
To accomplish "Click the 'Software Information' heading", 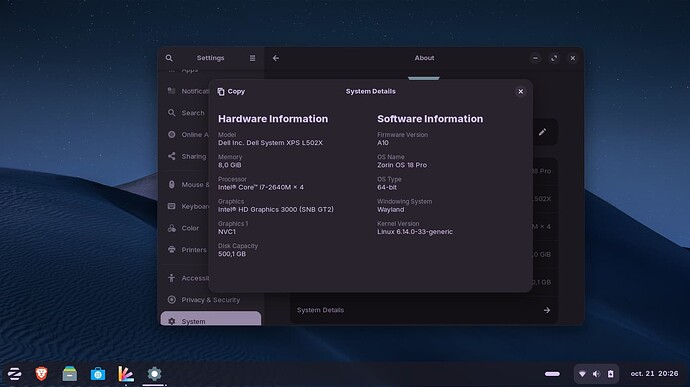I will (x=430, y=119).
